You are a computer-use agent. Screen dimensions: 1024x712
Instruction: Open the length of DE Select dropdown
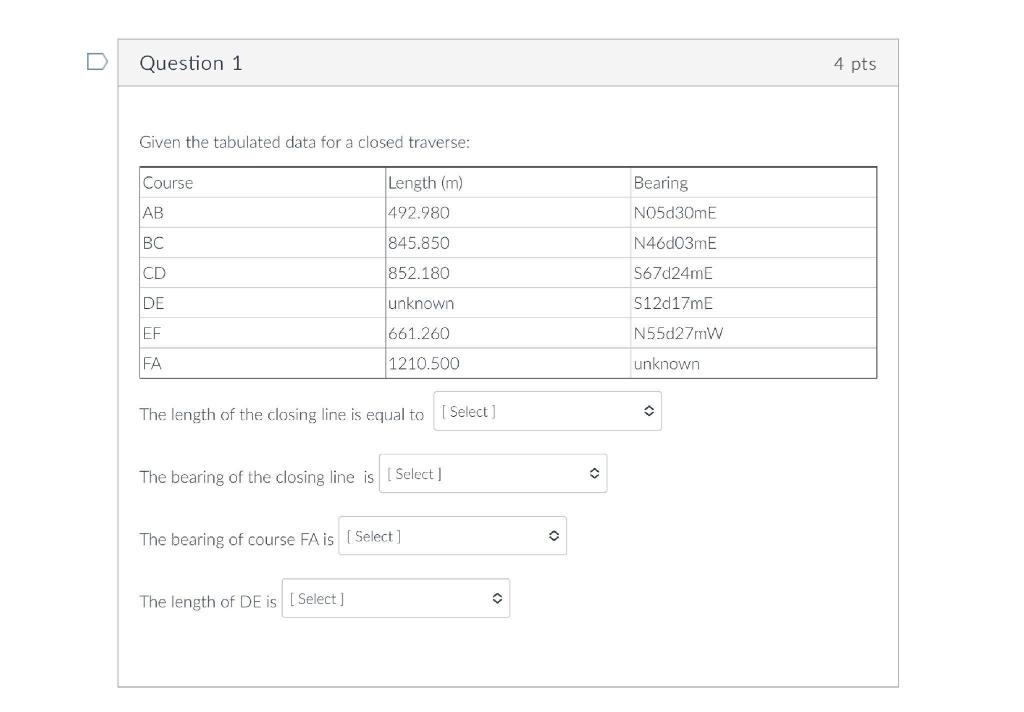click(x=395, y=598)
